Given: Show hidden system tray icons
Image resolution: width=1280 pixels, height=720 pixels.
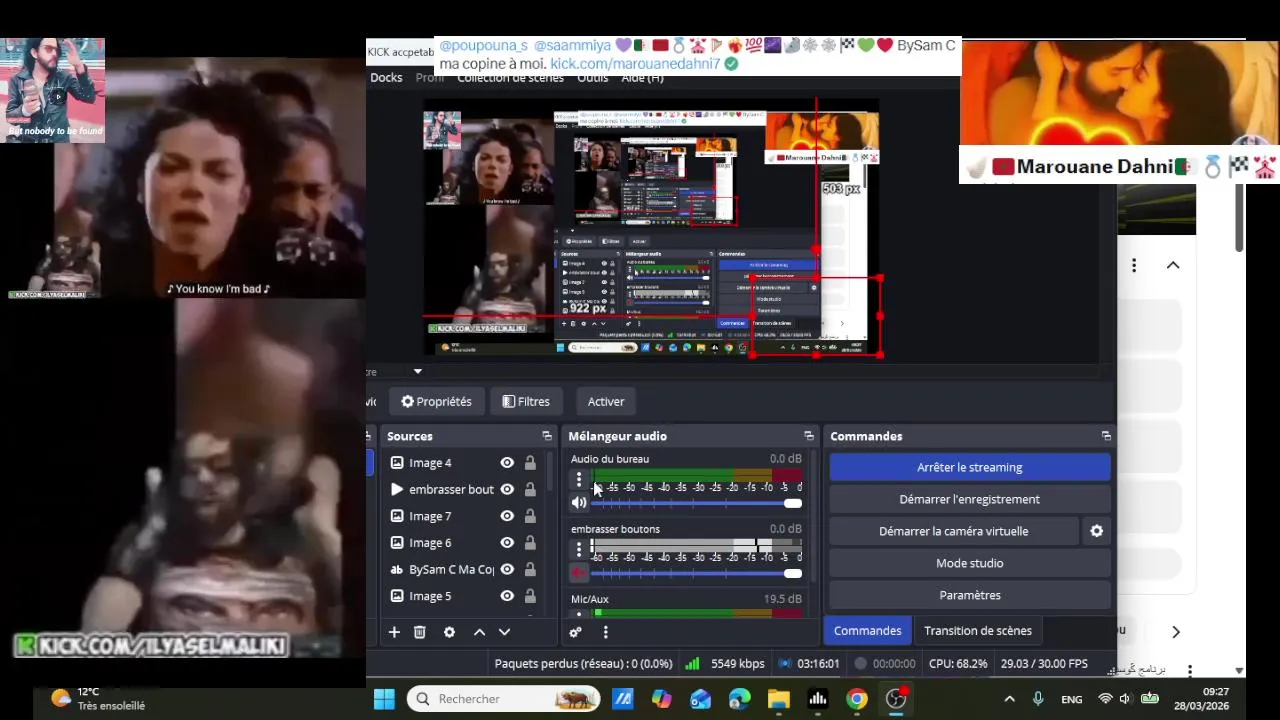Looking at the screenshot, I should (1009, 699).
